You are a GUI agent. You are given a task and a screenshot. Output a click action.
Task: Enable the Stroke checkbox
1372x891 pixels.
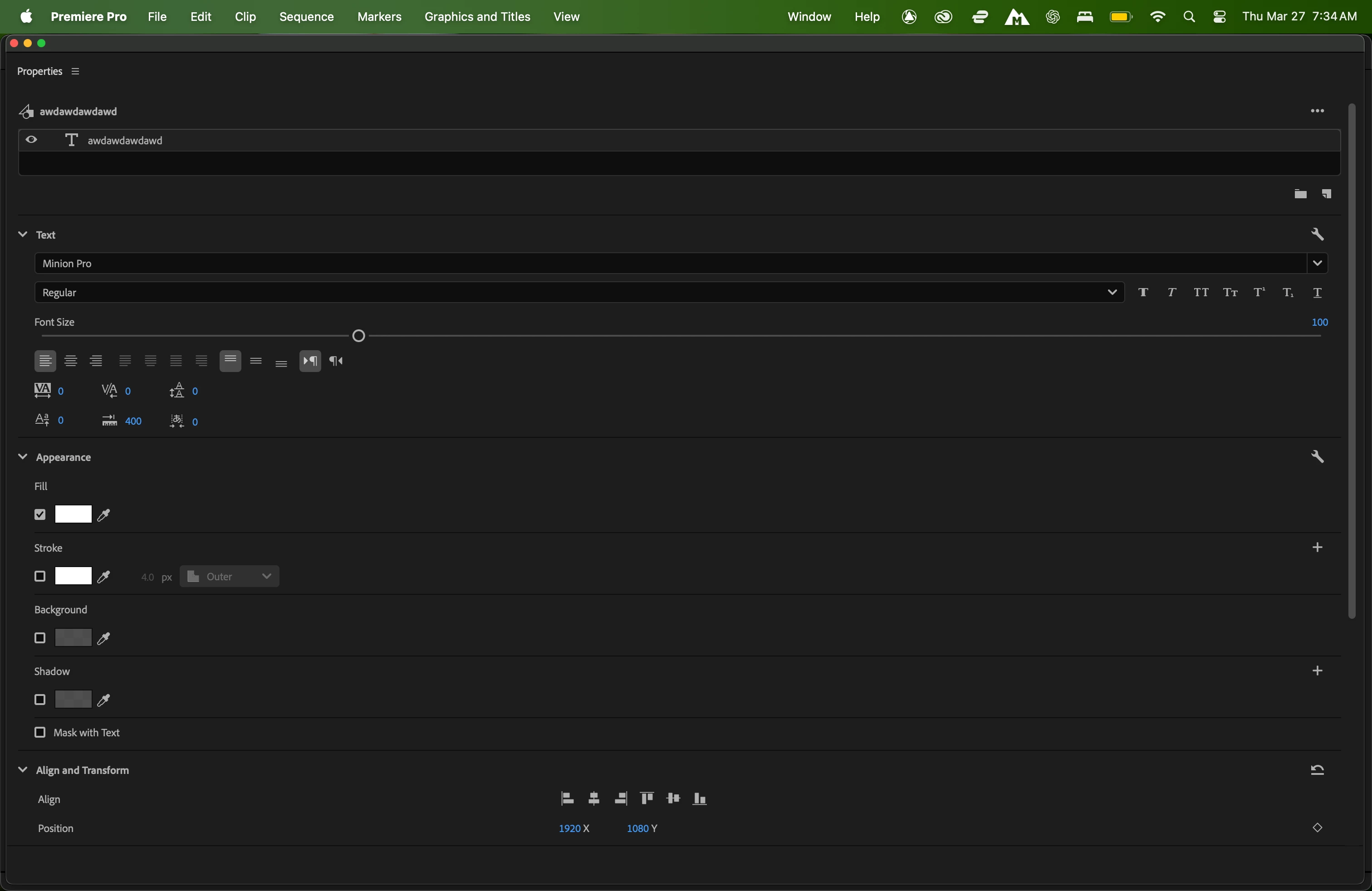point(40,576)
